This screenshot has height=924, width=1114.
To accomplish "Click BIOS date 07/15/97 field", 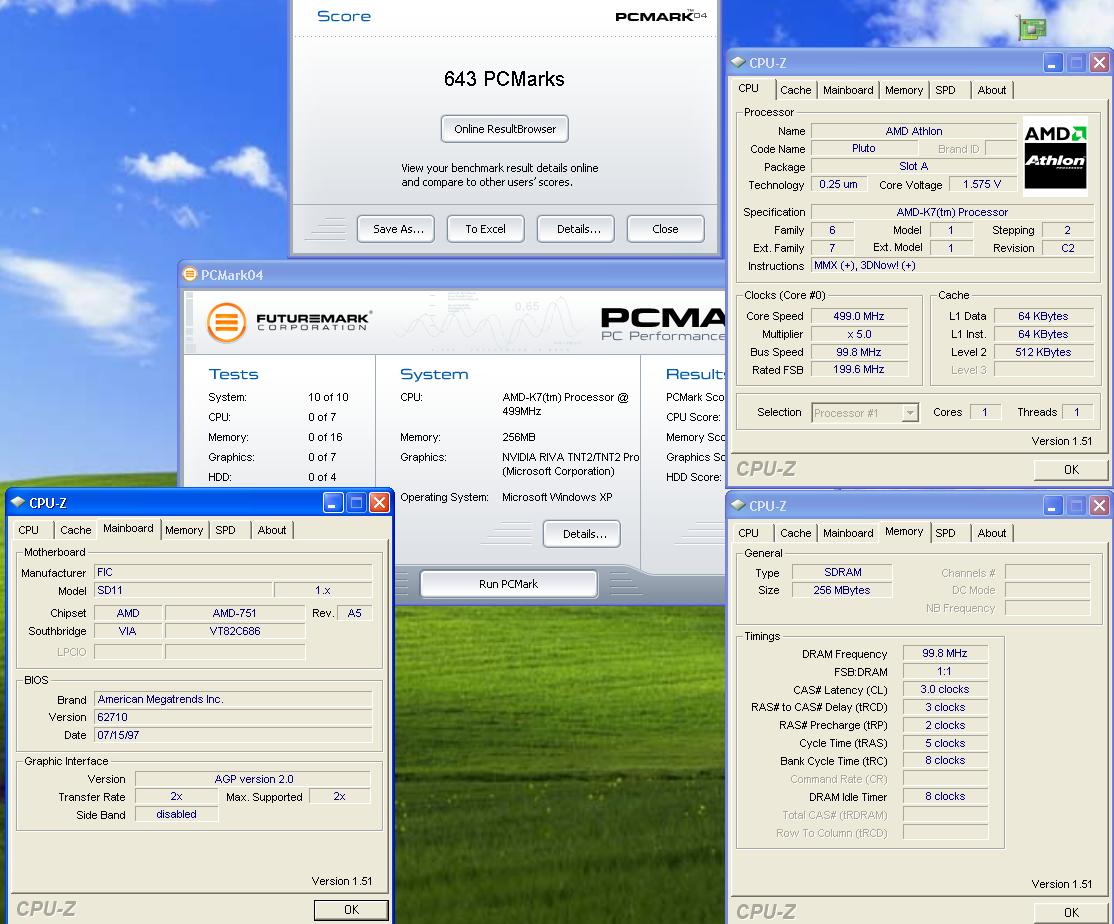I will pos(233,735).
